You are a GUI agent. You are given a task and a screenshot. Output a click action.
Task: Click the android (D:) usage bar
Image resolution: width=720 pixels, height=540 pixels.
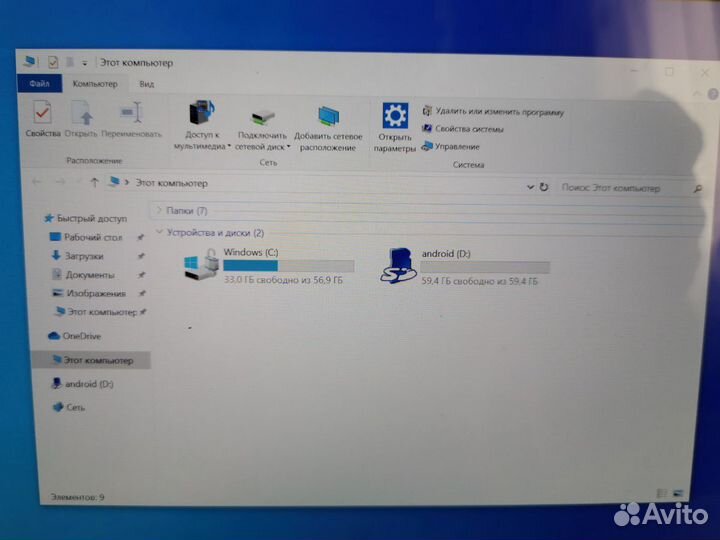485,267
